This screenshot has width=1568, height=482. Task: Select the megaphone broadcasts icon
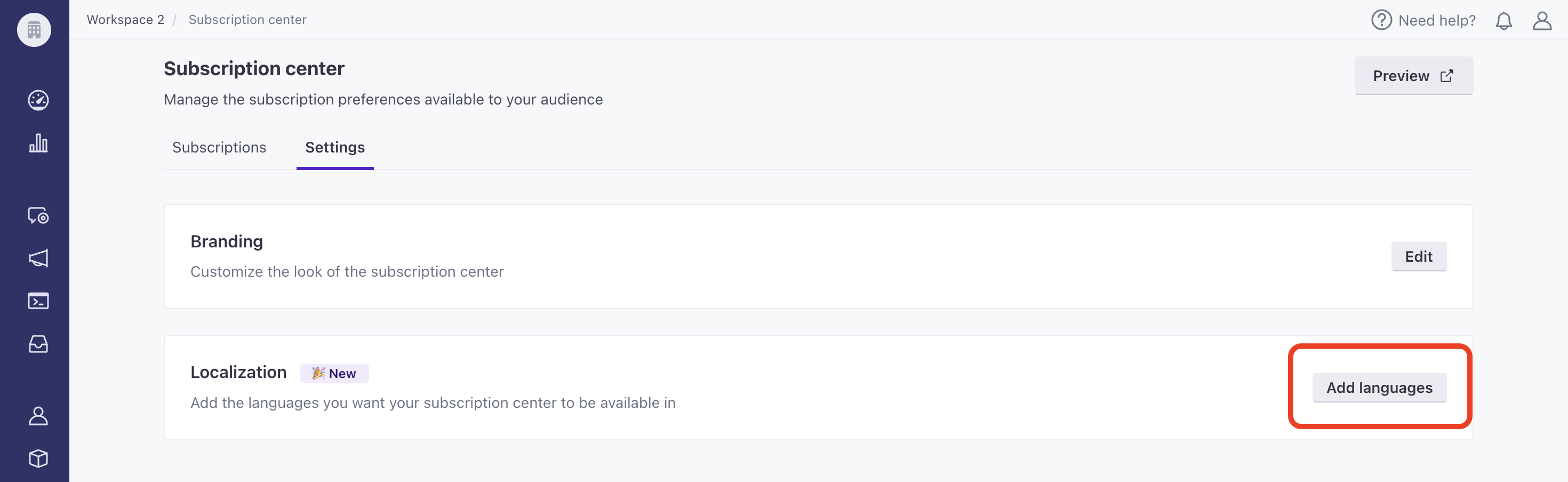(38, 258)
